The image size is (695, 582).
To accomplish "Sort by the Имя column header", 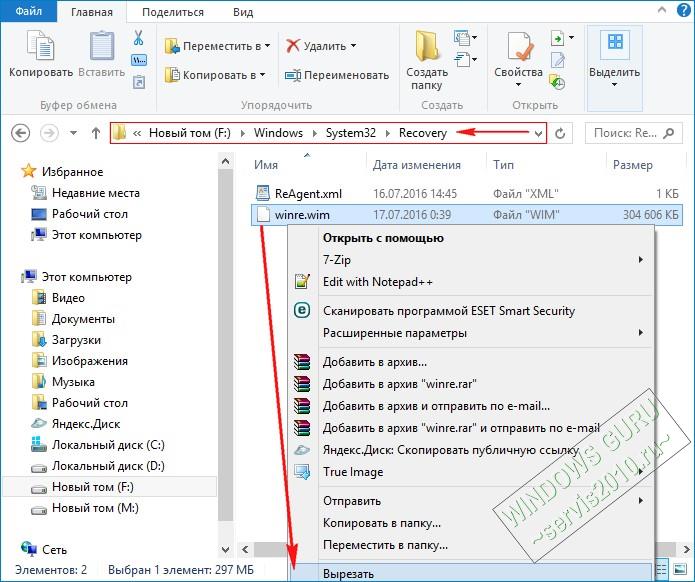I will click(x=266, y=165).
